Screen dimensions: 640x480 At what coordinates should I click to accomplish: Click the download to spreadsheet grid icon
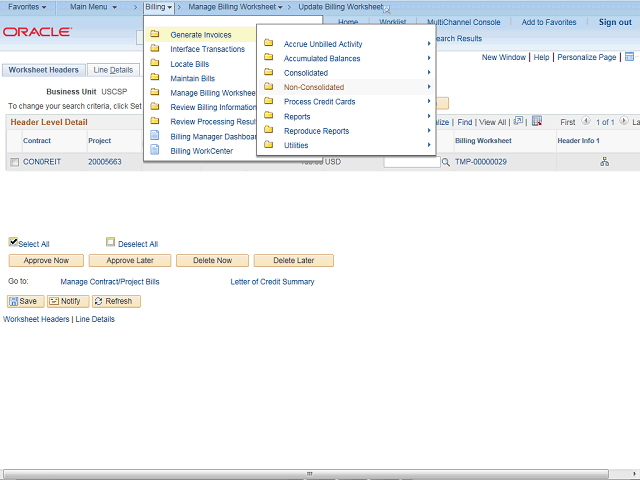click(x=537, y=121)
